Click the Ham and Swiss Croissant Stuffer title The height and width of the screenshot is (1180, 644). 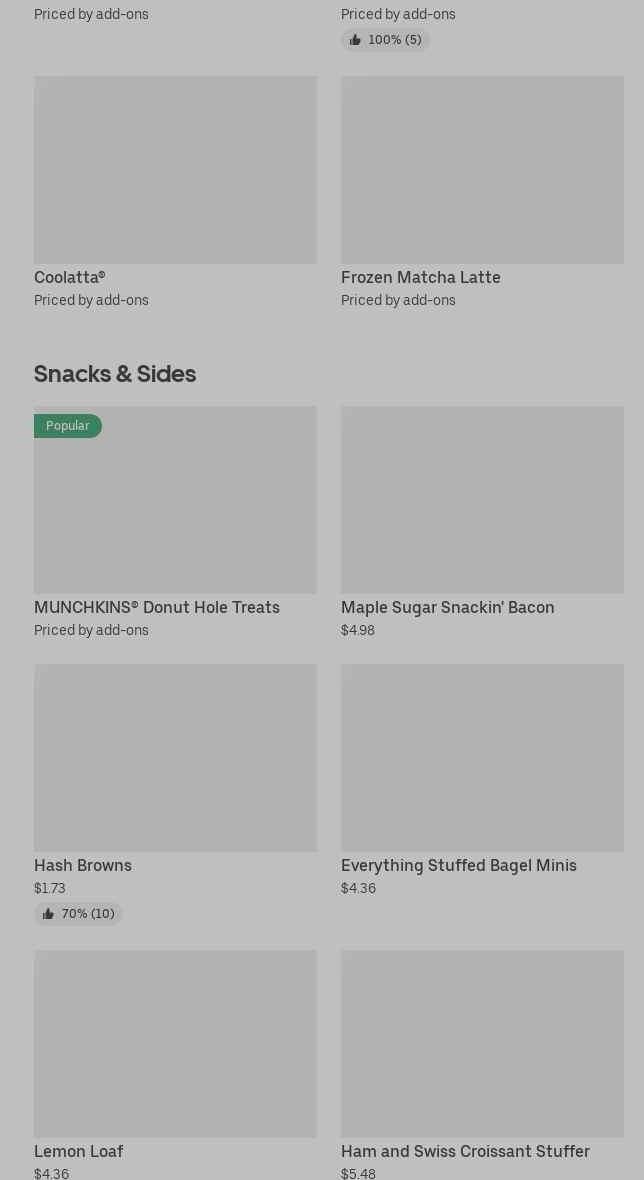(x=465, y=1151)
